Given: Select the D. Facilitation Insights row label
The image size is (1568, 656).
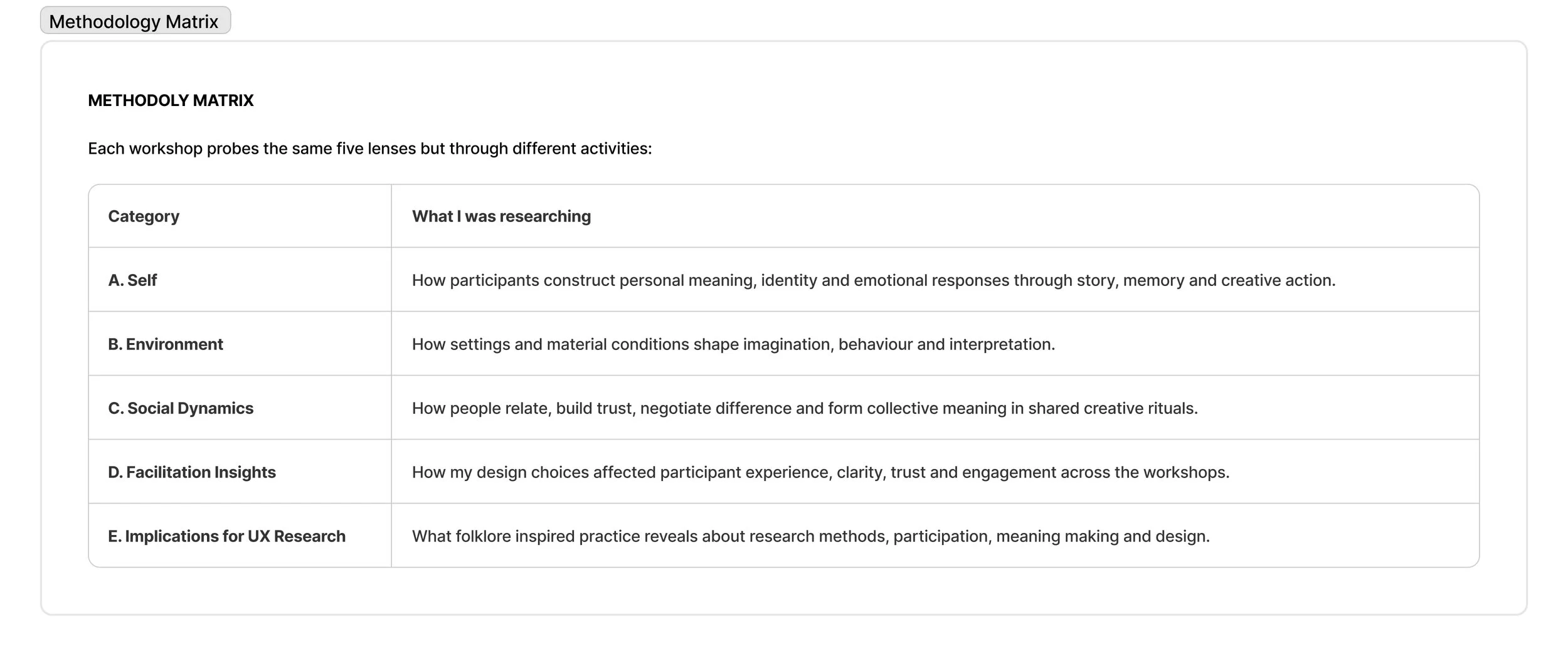Looking at the screenshot, I should [x=192, y=472].
